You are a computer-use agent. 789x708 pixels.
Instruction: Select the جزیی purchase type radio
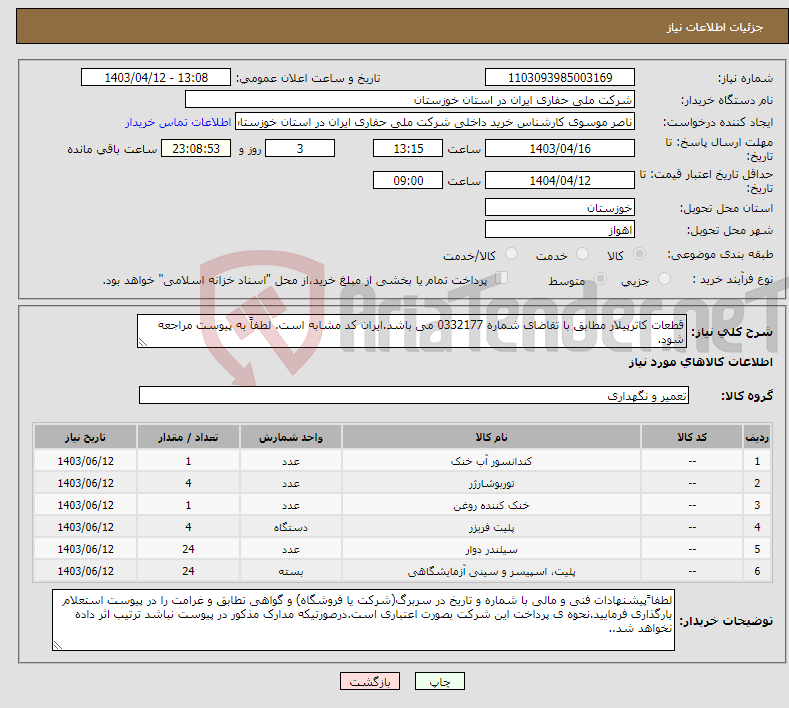click(x=664, y=279)
